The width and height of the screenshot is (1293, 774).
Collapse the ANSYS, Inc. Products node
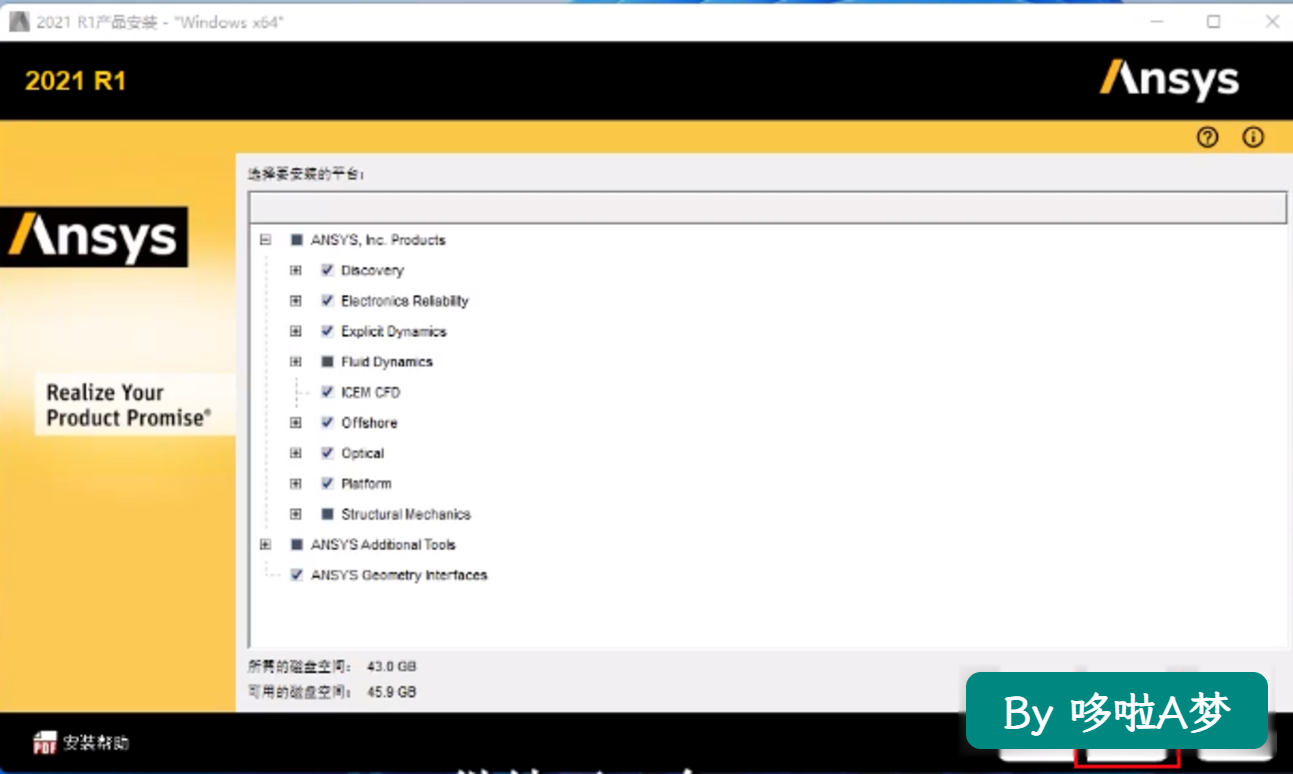tap(265, 240)
